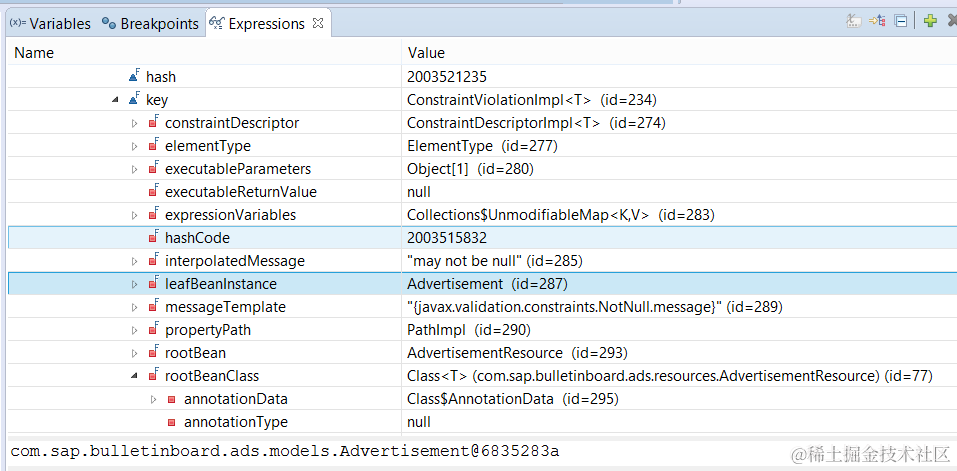Collapse the key node

pos(116,100)
